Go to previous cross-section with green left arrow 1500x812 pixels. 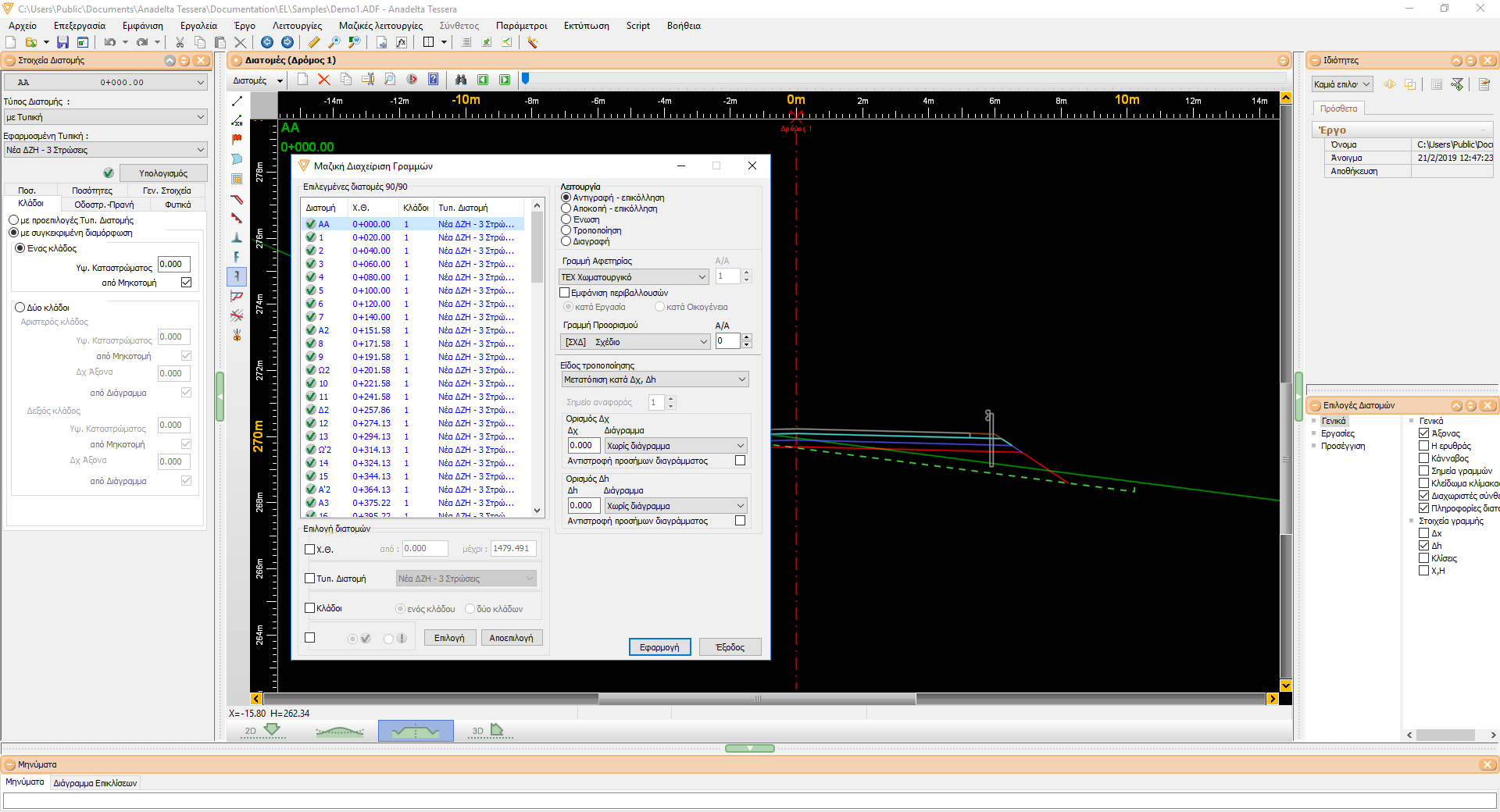(483, 80)
